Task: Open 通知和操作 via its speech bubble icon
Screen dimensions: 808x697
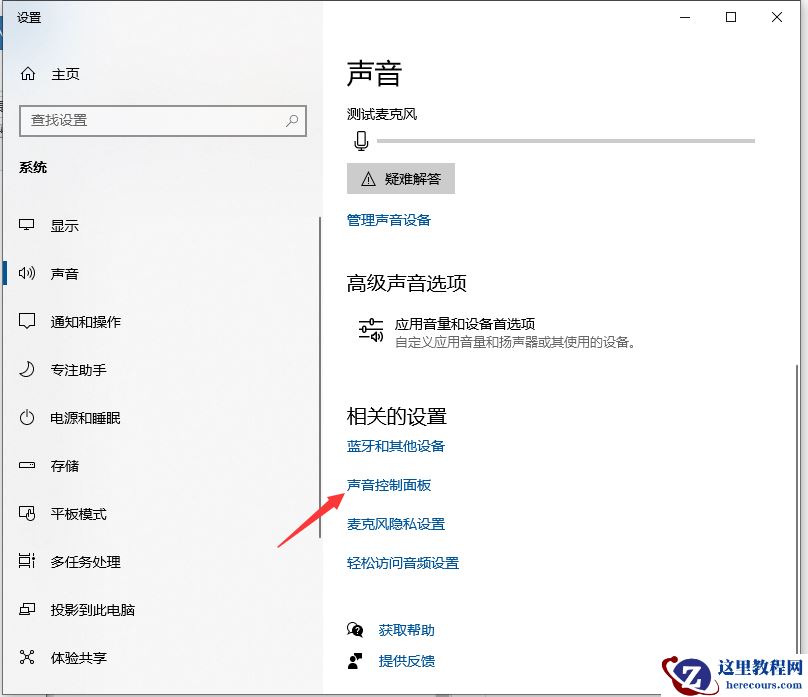Action: click(26, 321)
